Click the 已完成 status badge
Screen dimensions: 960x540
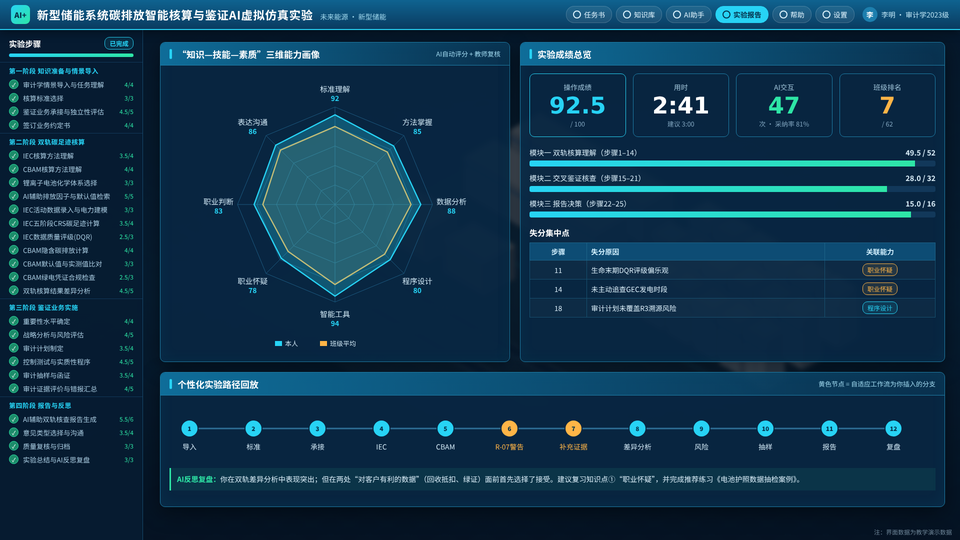[x=119, y=43]
